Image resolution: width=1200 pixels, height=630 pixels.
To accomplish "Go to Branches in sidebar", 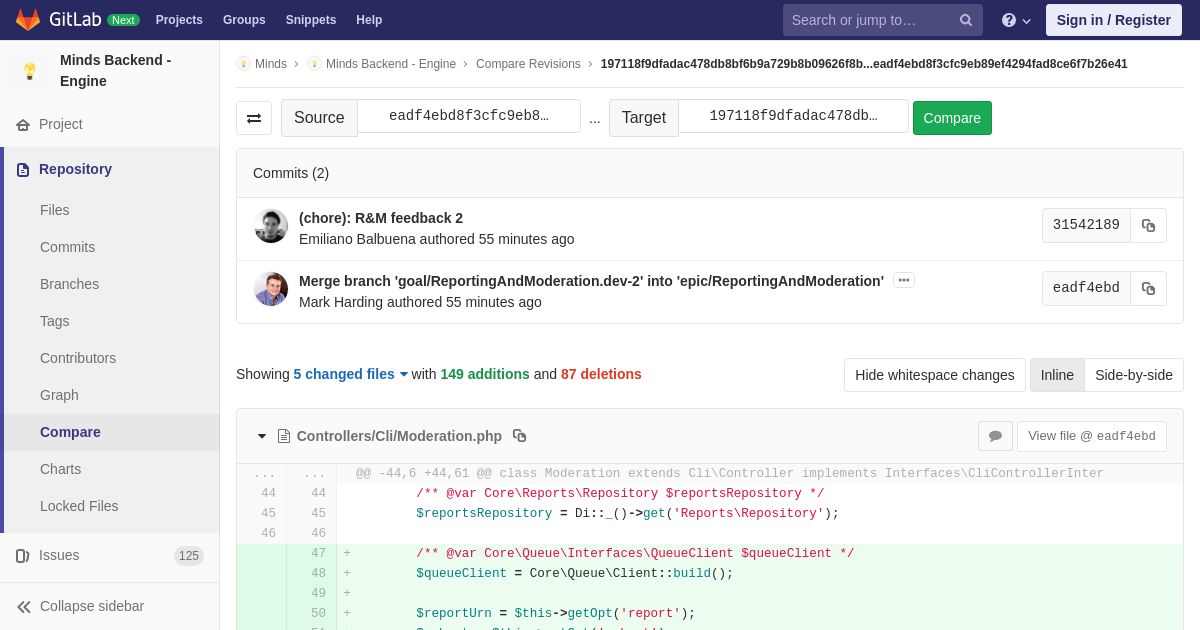I will click(x=69, y=284).
